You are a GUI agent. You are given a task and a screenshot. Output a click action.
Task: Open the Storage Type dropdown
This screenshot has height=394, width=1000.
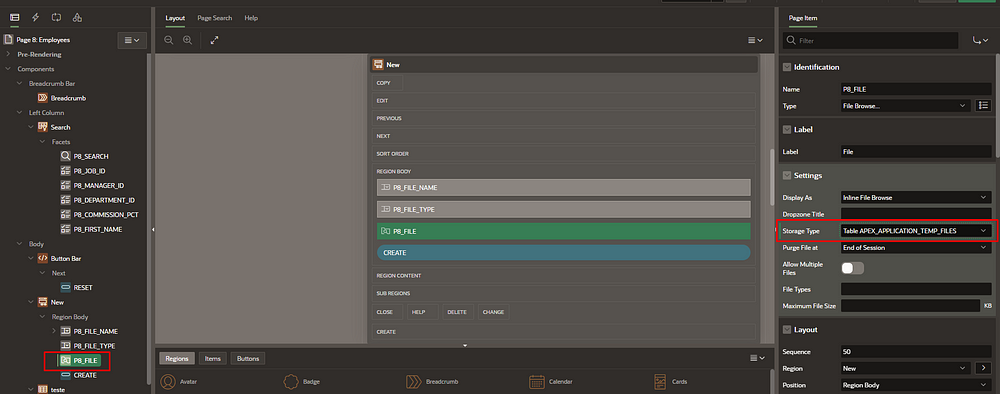point(916,231)
